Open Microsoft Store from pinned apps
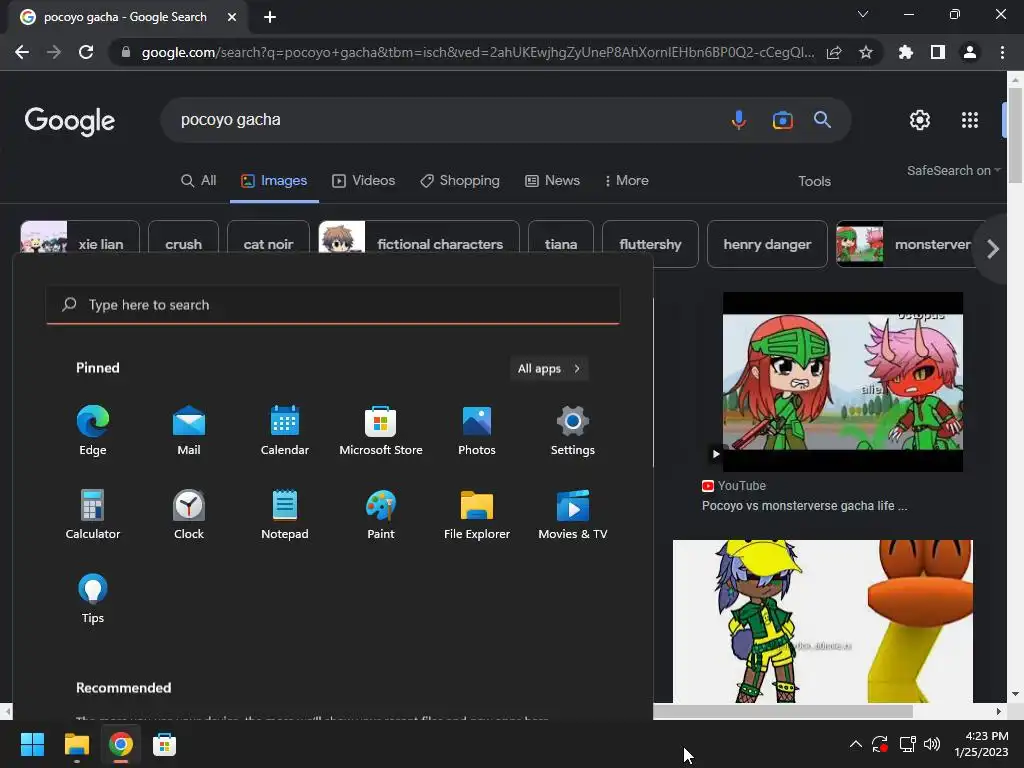This screenshot has height=768, width=1024. tap(381, 430)
